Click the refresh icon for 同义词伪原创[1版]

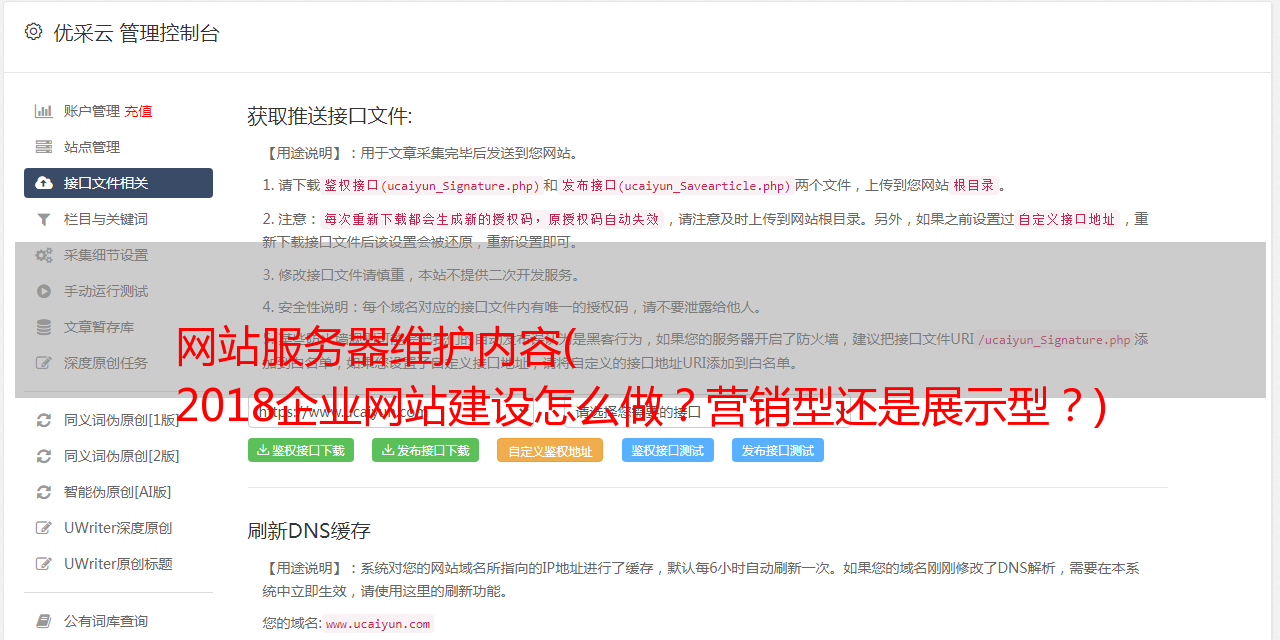[x=44, y=420]
